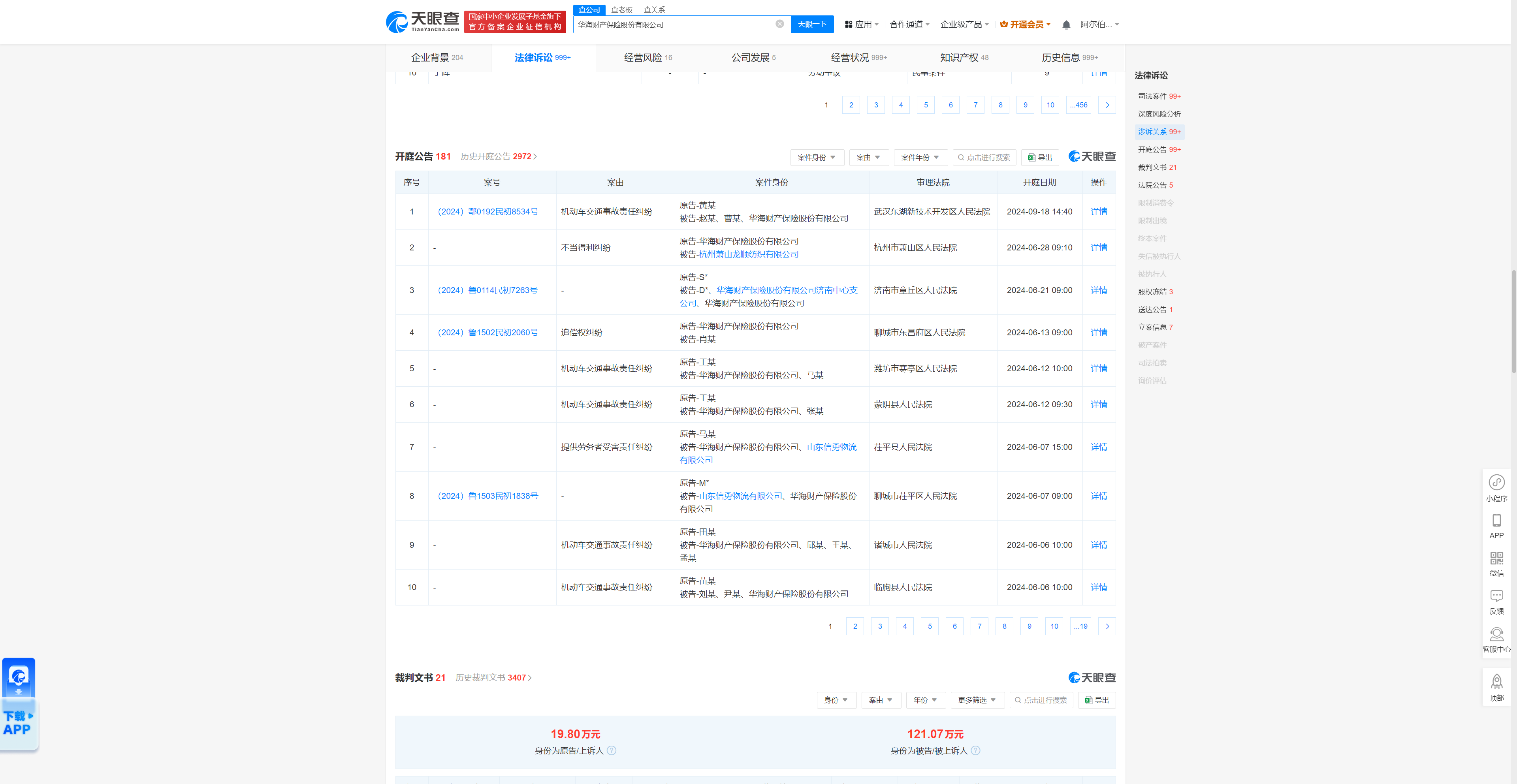This screenshot has width=1517, height=784.
Task: Open the 案件身份 filter dropdown
Action: (x=817, y=158)
